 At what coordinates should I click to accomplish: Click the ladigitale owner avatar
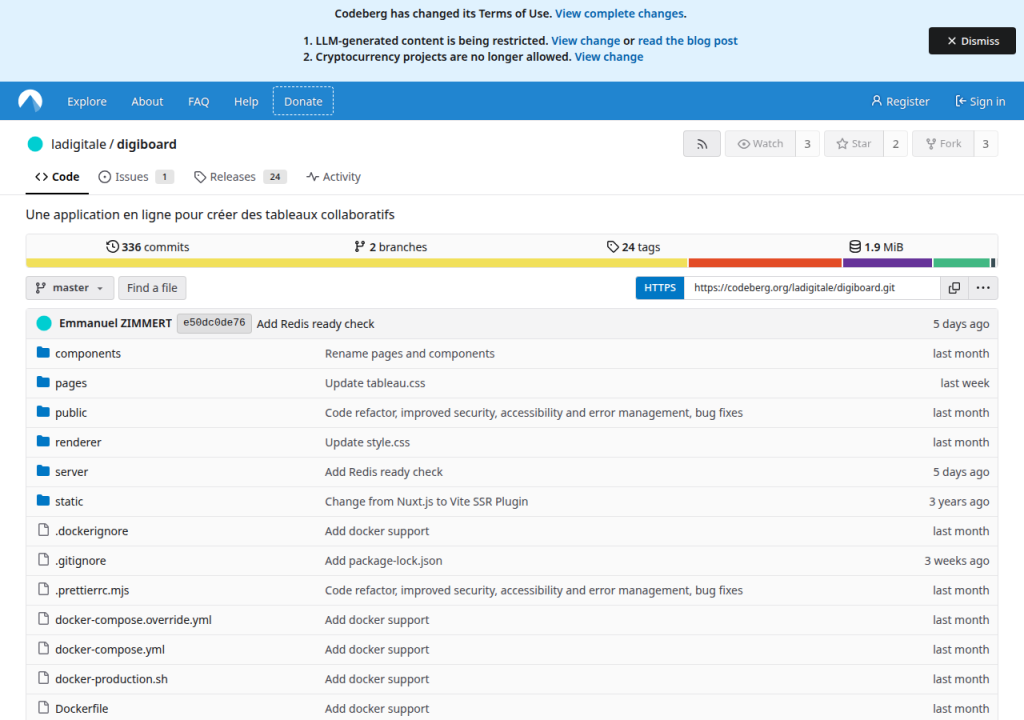point(35,144)
